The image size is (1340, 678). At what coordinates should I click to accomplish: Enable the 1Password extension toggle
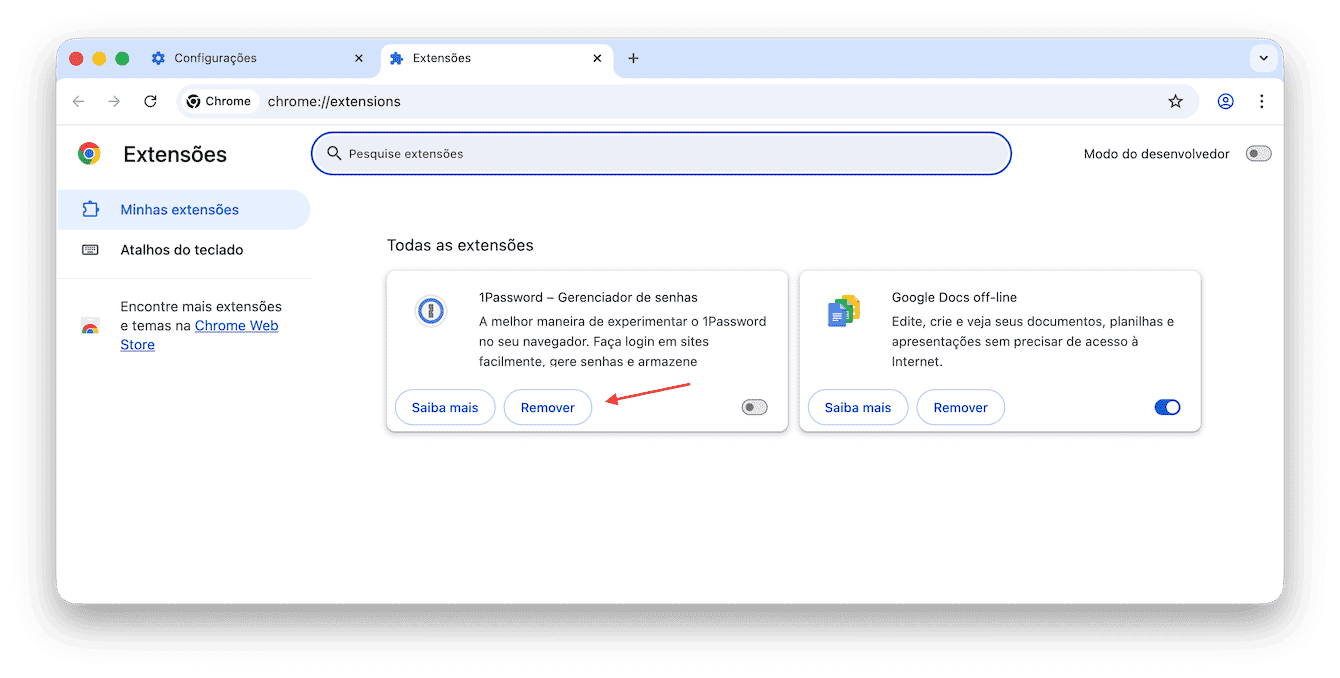click(x=754, y=408)
